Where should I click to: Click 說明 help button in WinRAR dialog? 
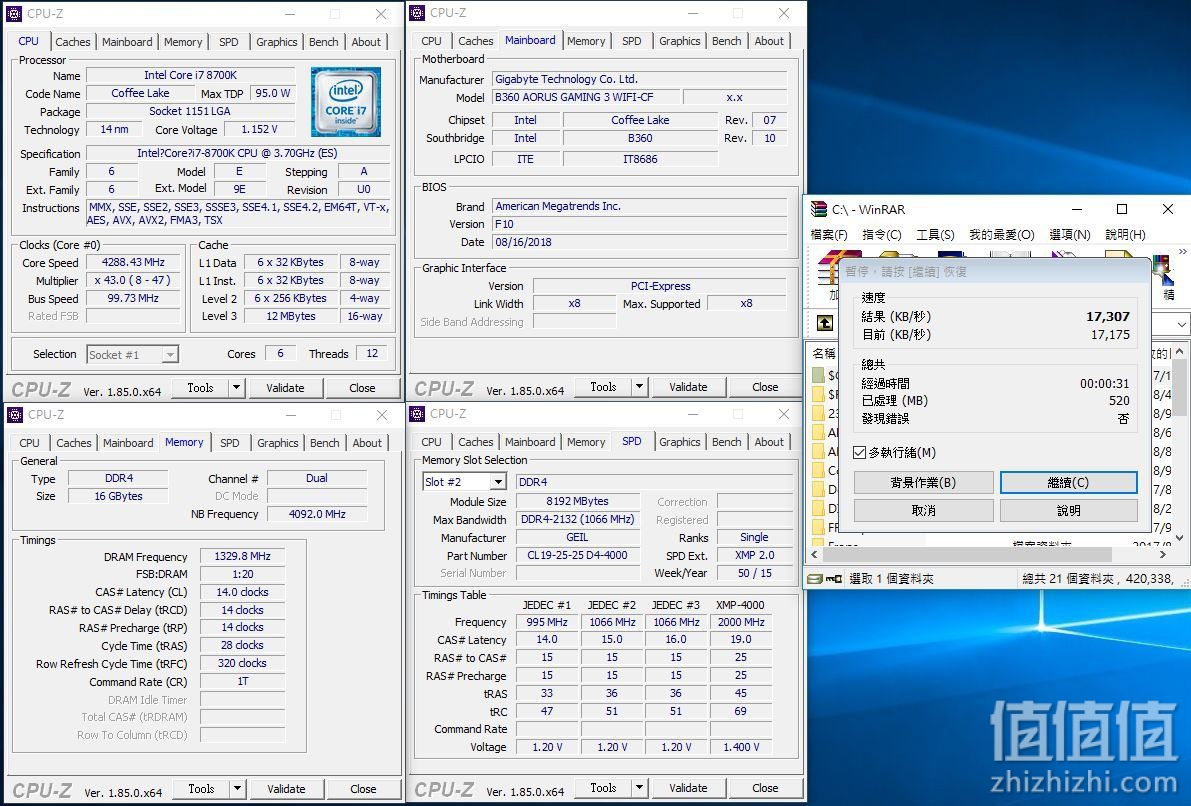coord(1068,510)
